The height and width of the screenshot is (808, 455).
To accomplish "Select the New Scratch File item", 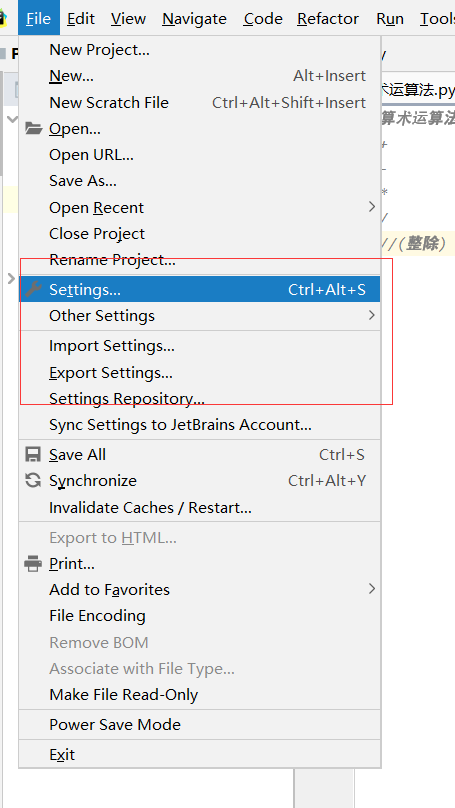I will click(x=200, y=103).
